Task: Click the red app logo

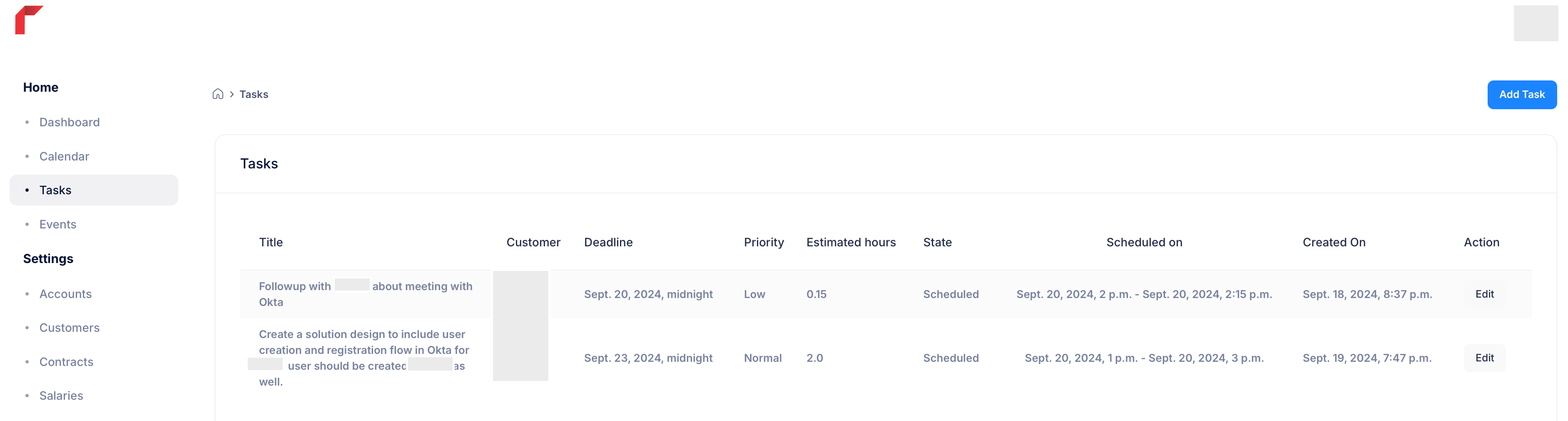Action: pos(29,20)
